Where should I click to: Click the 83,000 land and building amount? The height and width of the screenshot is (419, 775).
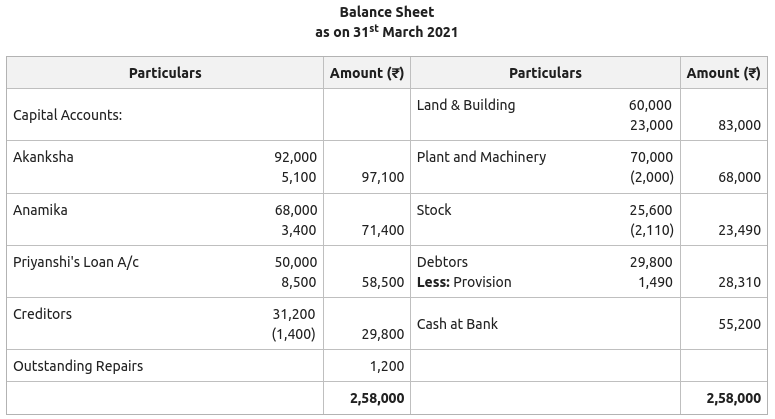[739, 125]
